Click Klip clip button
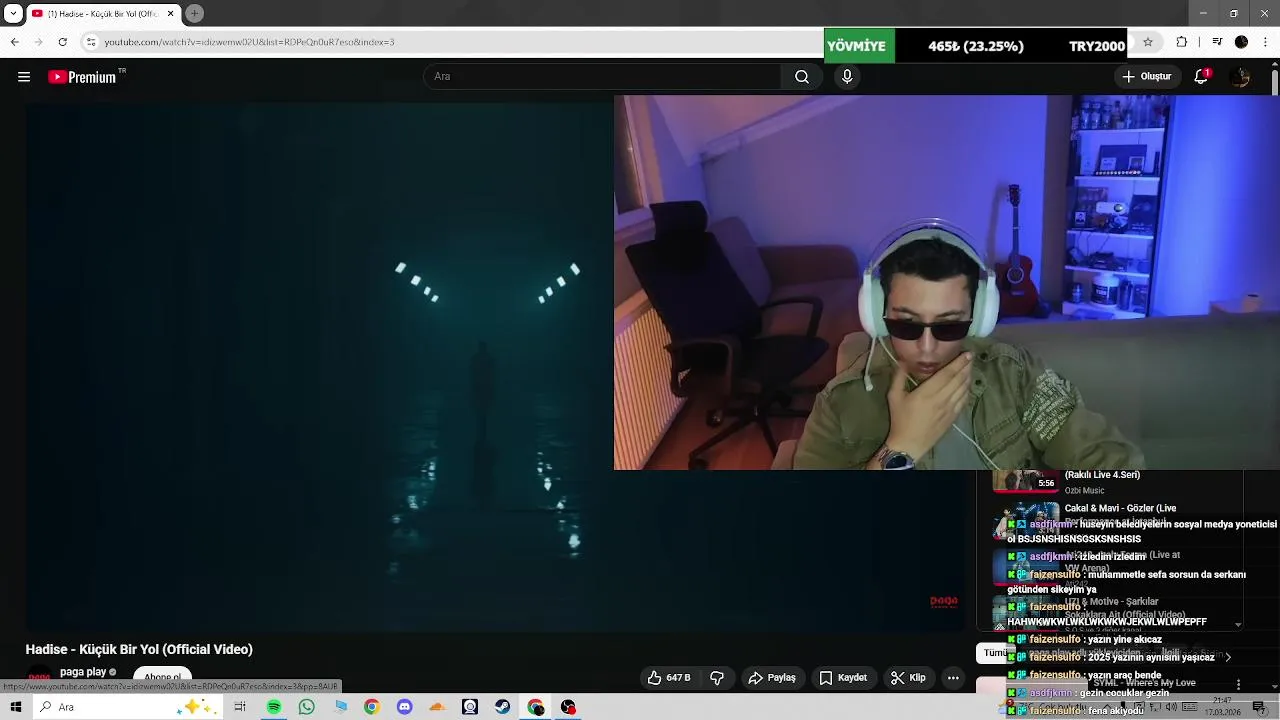This screenshot has height=720, width=1280. coord(908,678)
